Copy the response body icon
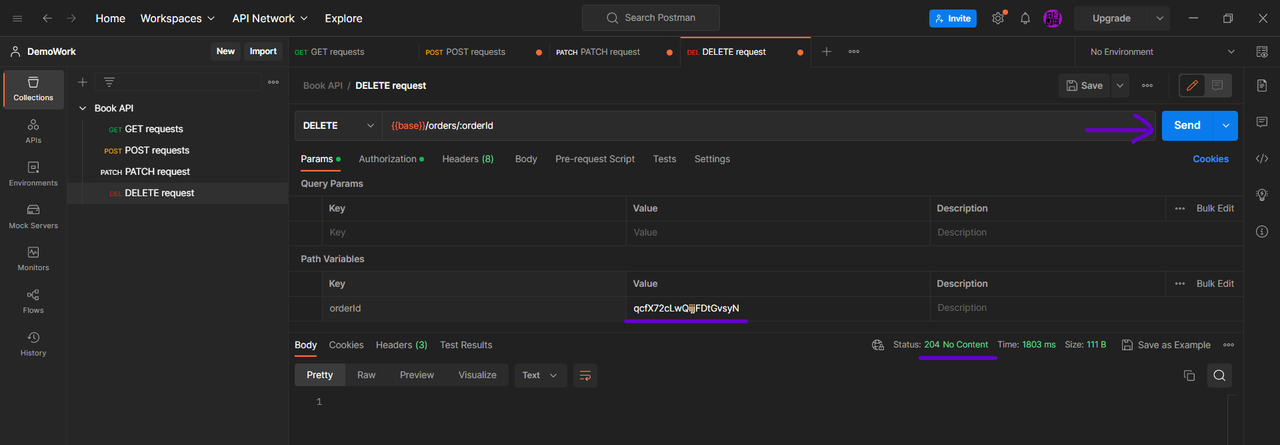Screen dimensions: 1280x445 coord(1189,375)
